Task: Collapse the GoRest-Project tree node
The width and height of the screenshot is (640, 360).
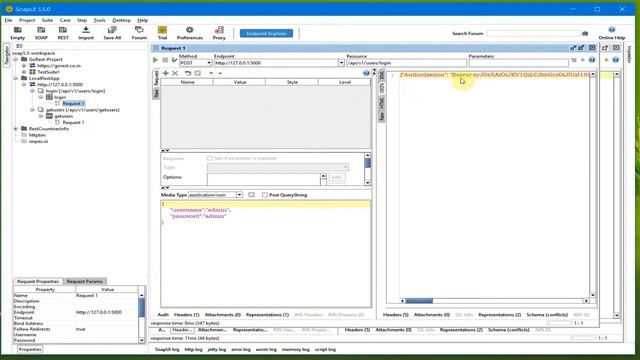Action: [x=16, y=59]
